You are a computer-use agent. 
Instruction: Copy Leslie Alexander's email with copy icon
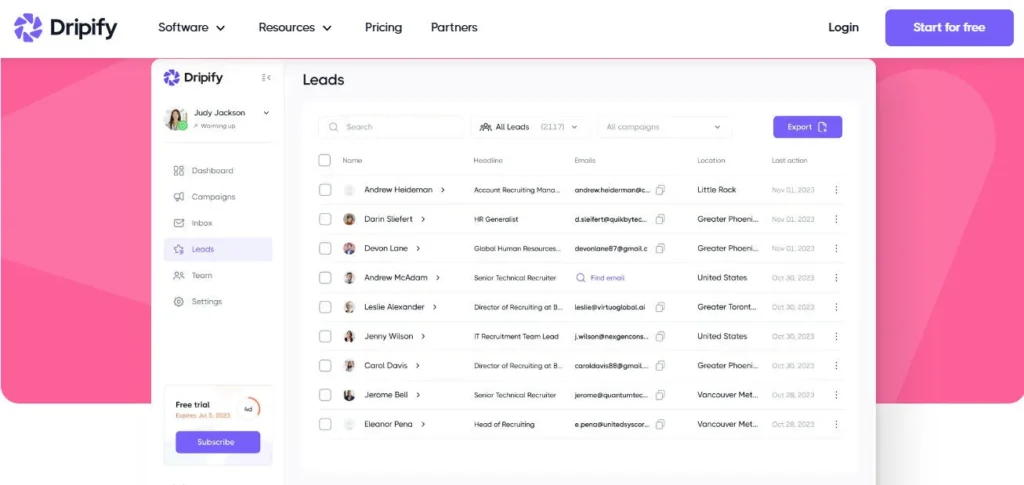pyautogui.click(x=660, y=307)
